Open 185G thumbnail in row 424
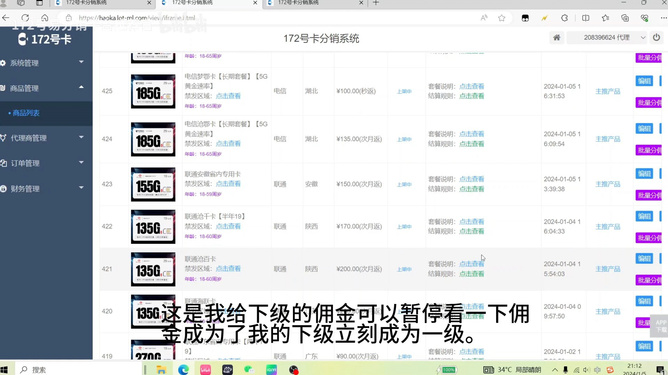 click(153, 139)
